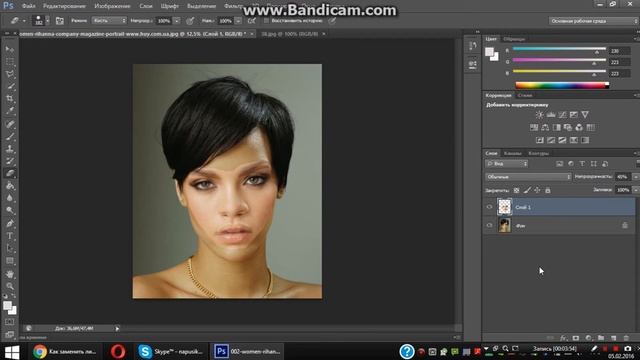640x360 pixels.
Task: Open the History panel icon
Action: coord(473,46)
